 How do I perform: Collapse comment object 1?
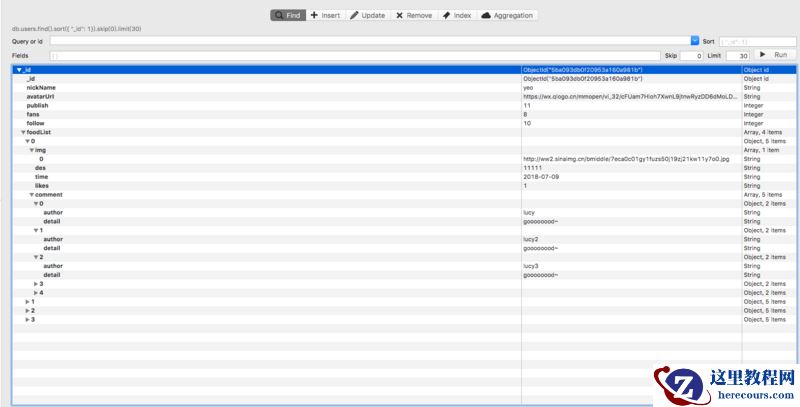36,230
